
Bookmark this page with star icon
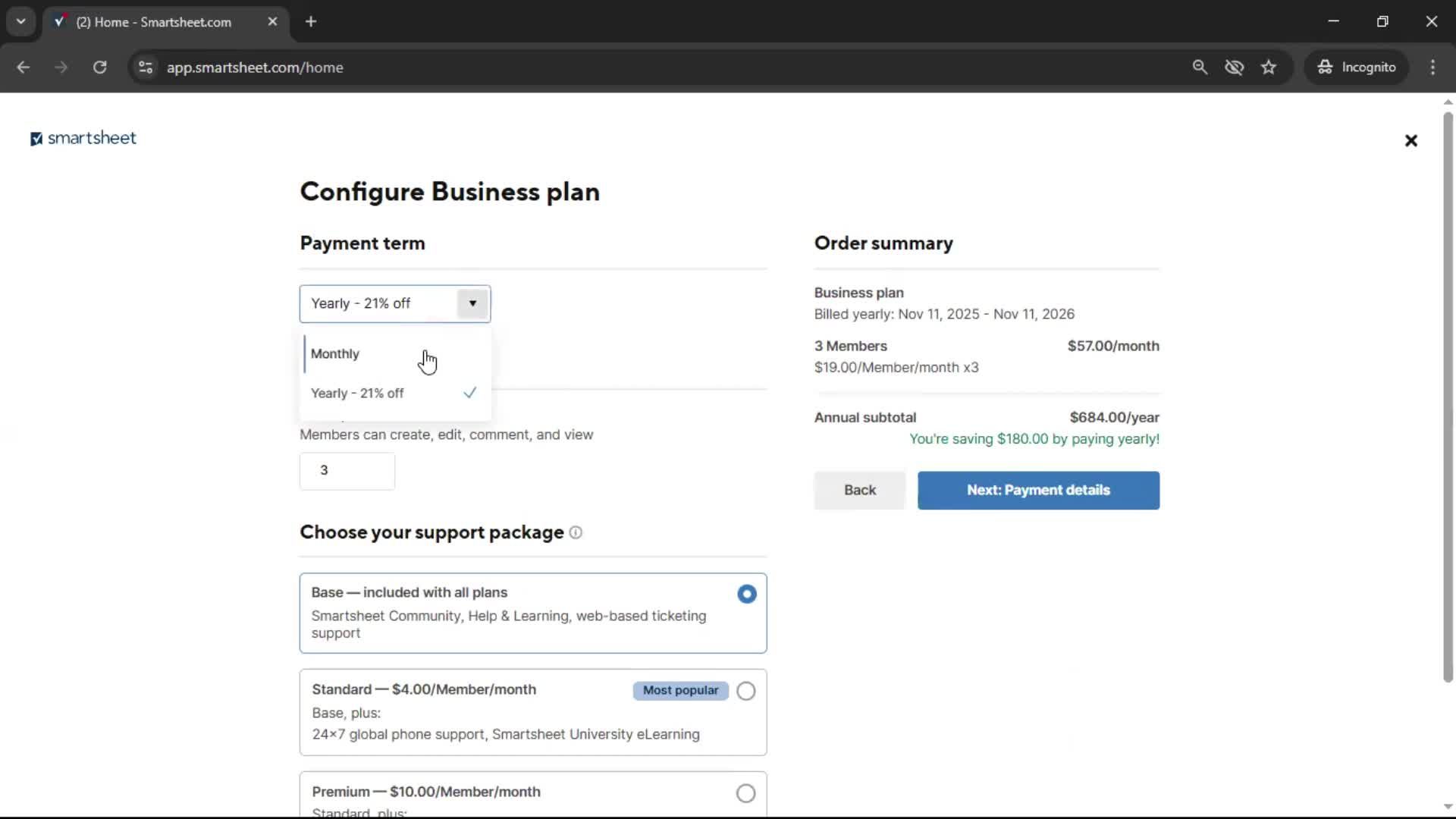coord(1269,67)
